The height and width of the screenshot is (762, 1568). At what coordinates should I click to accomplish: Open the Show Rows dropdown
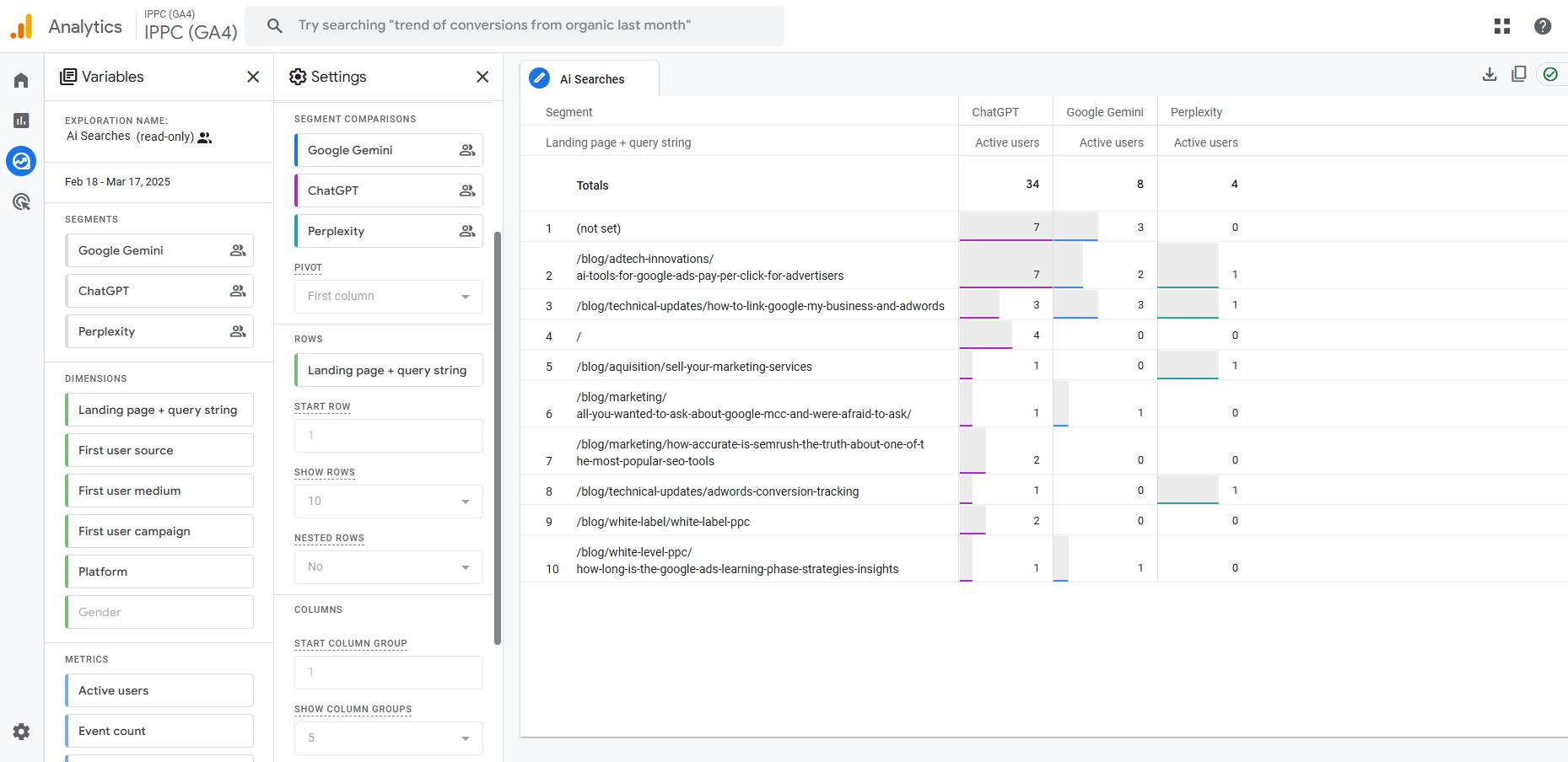coord(388,502)
